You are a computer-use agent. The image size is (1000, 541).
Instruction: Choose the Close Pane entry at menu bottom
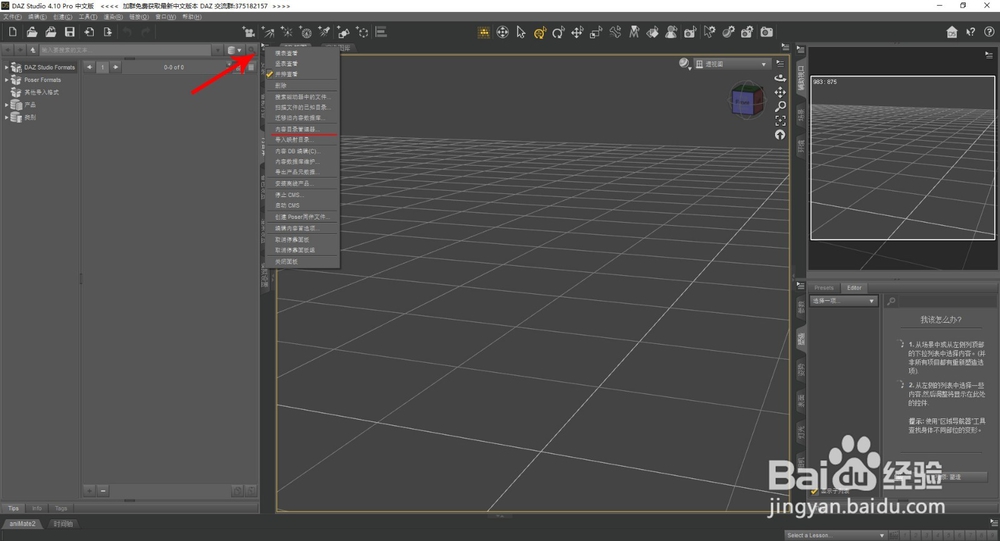(301, 262)
